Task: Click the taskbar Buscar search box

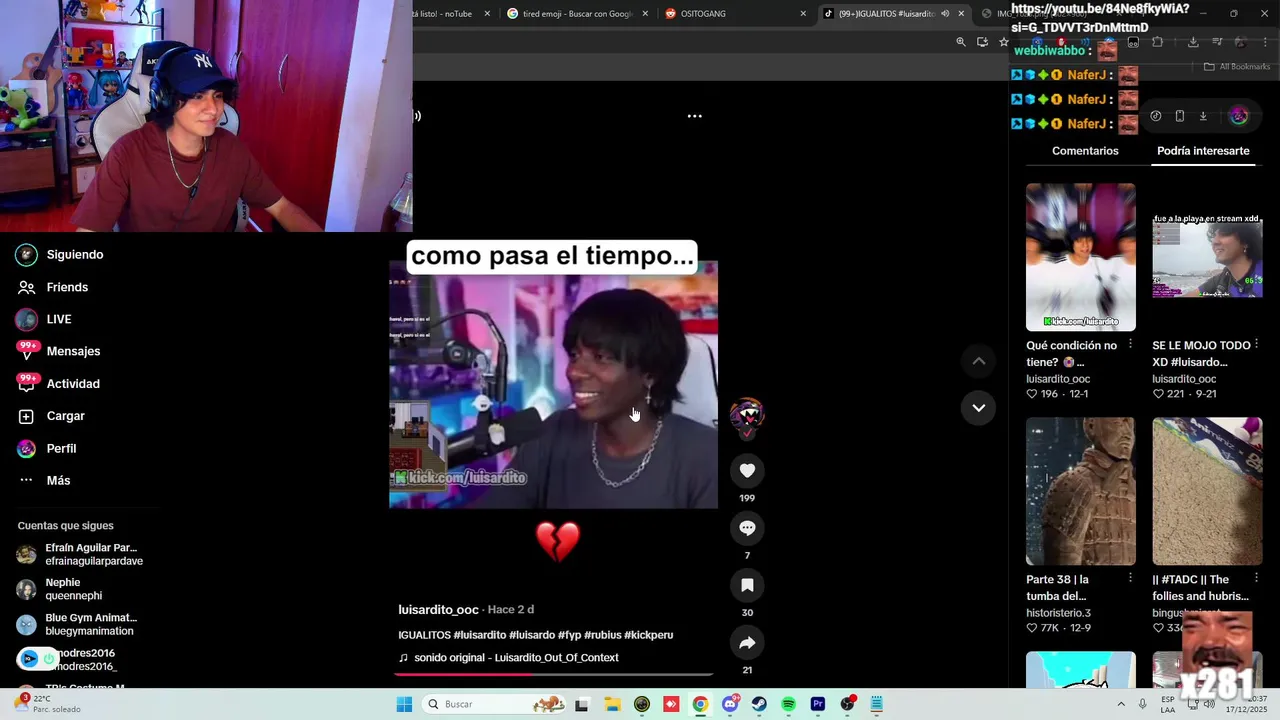Action: [494, 705]
